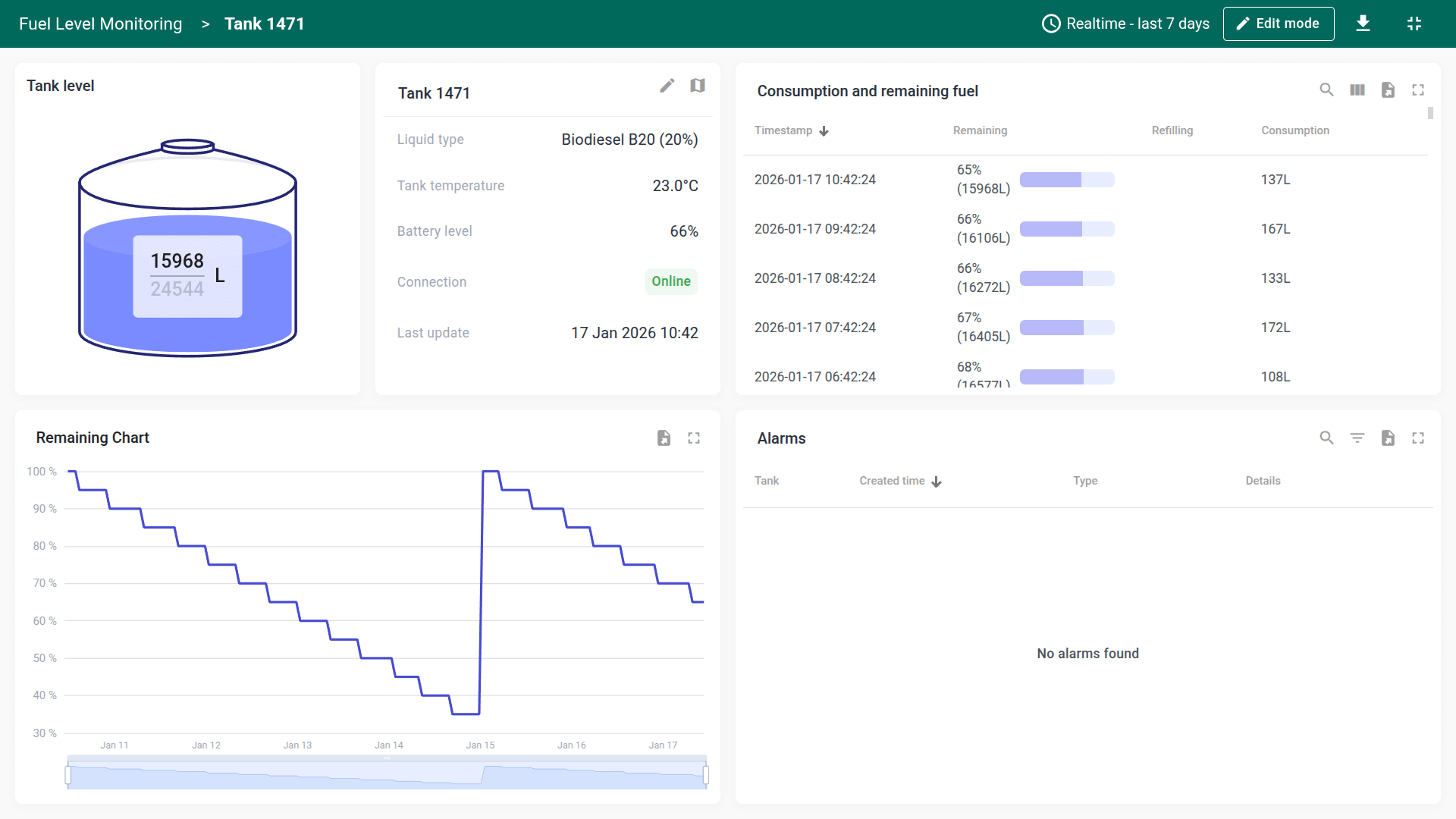The width and height of the screenshot is (1456, 819).
Task: Expand Remaining Chart to fullscreen
Action: click(694, 438)
